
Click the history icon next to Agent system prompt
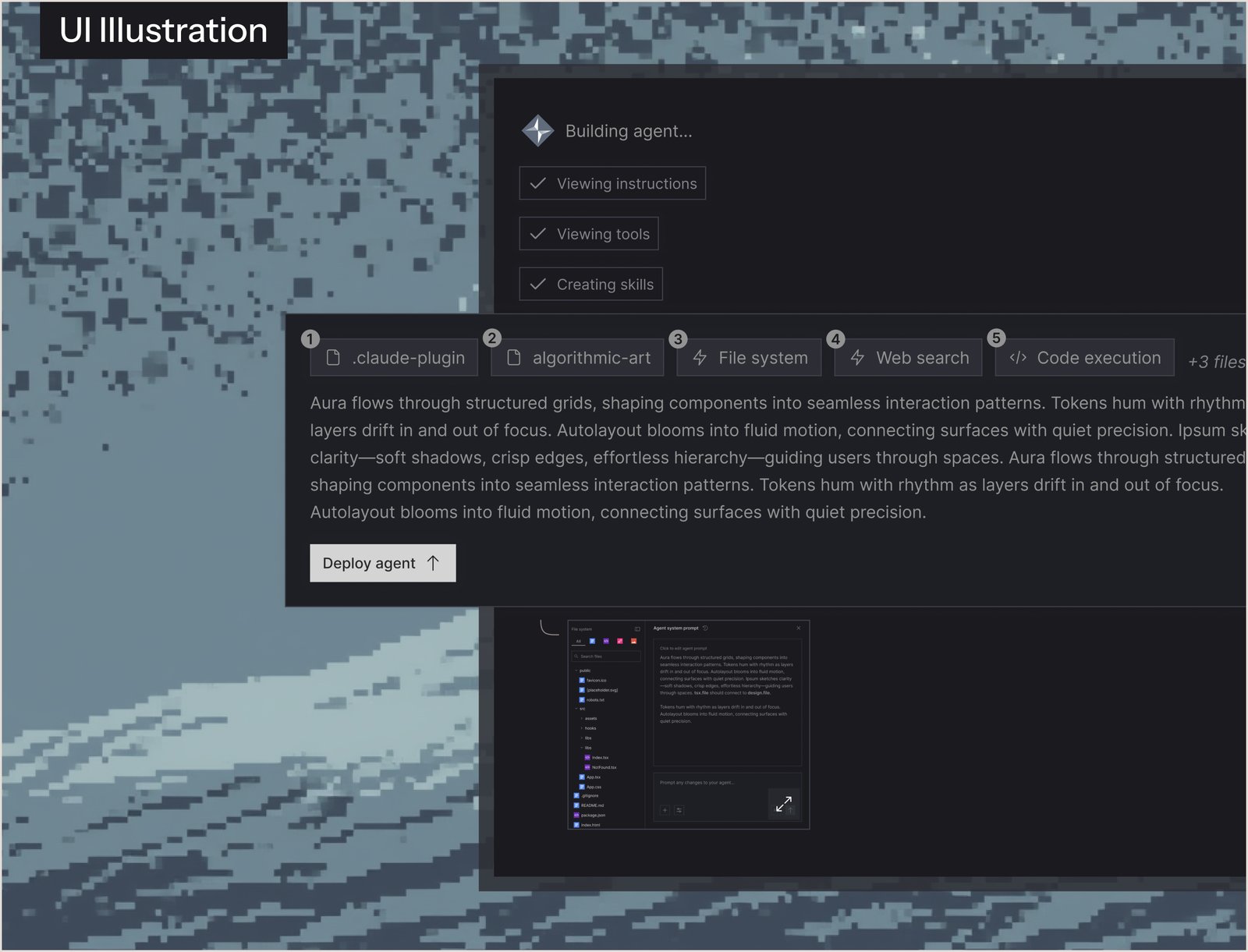click(705, 628)
